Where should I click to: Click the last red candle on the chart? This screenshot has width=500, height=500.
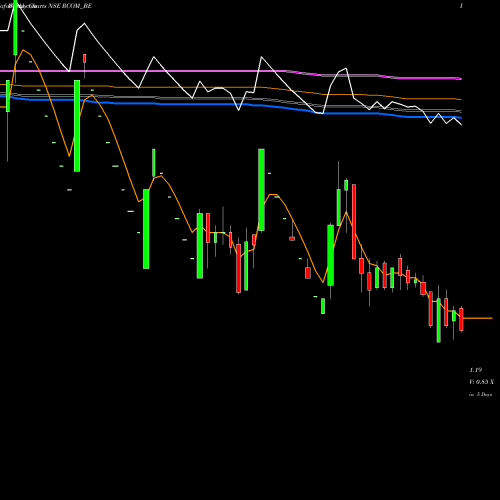click(x=461, y=319)
